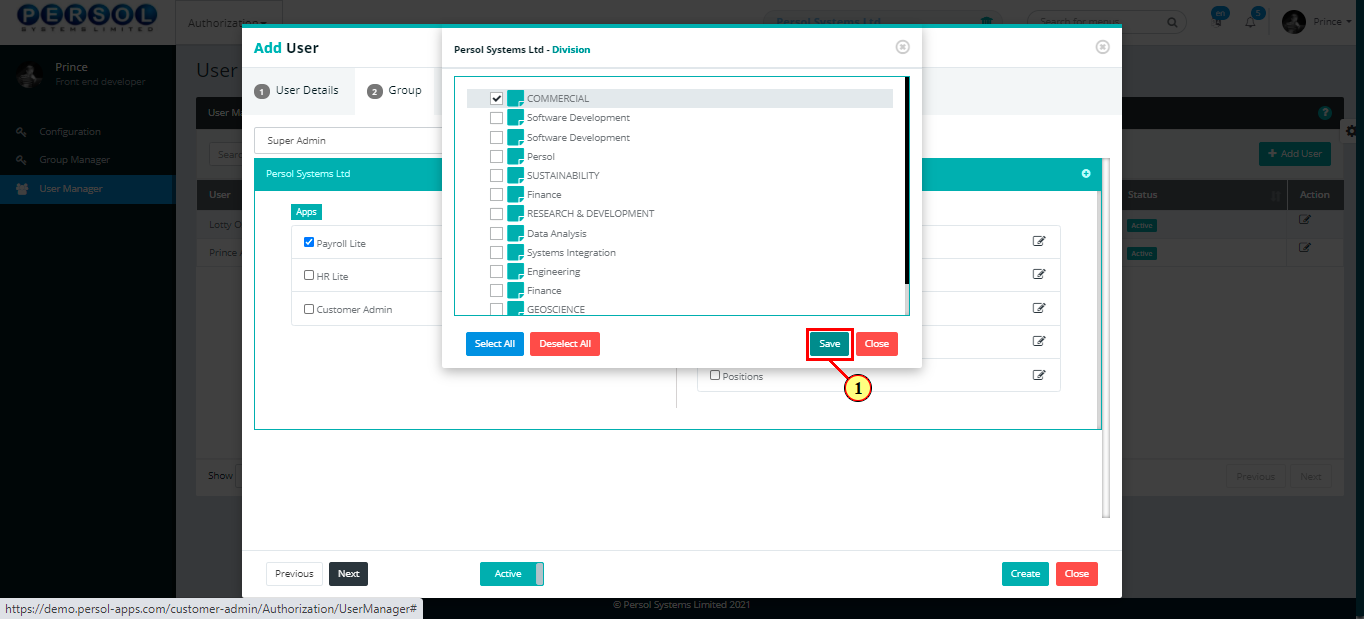Click the Add User button on the page
The height and width of the screenshot is (619, 1364).
tap(1295, 154)
